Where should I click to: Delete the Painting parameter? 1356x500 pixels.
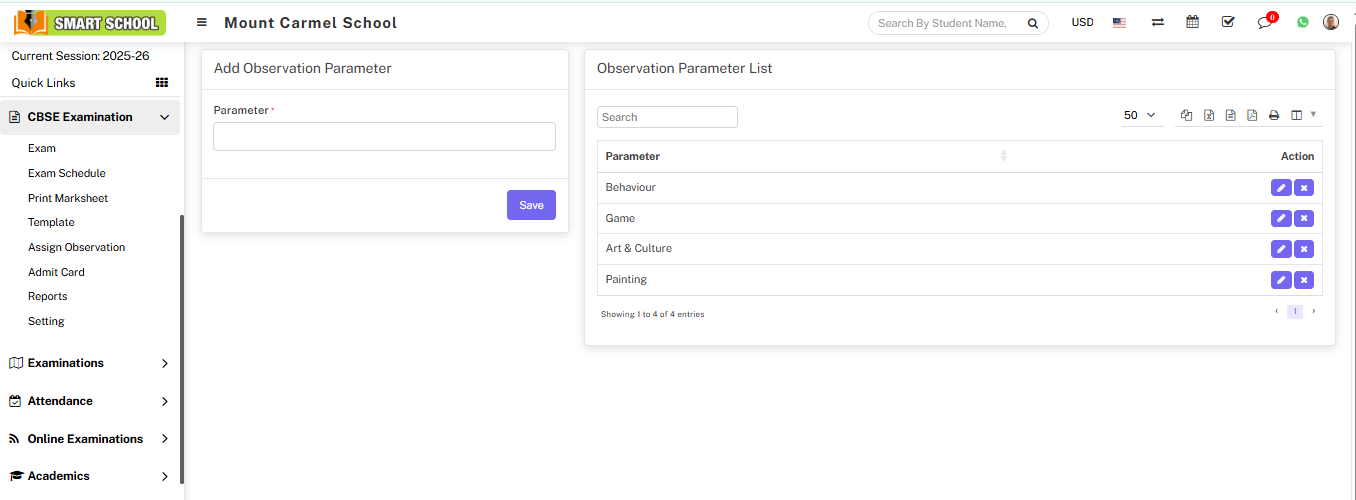click(1304, 280)
